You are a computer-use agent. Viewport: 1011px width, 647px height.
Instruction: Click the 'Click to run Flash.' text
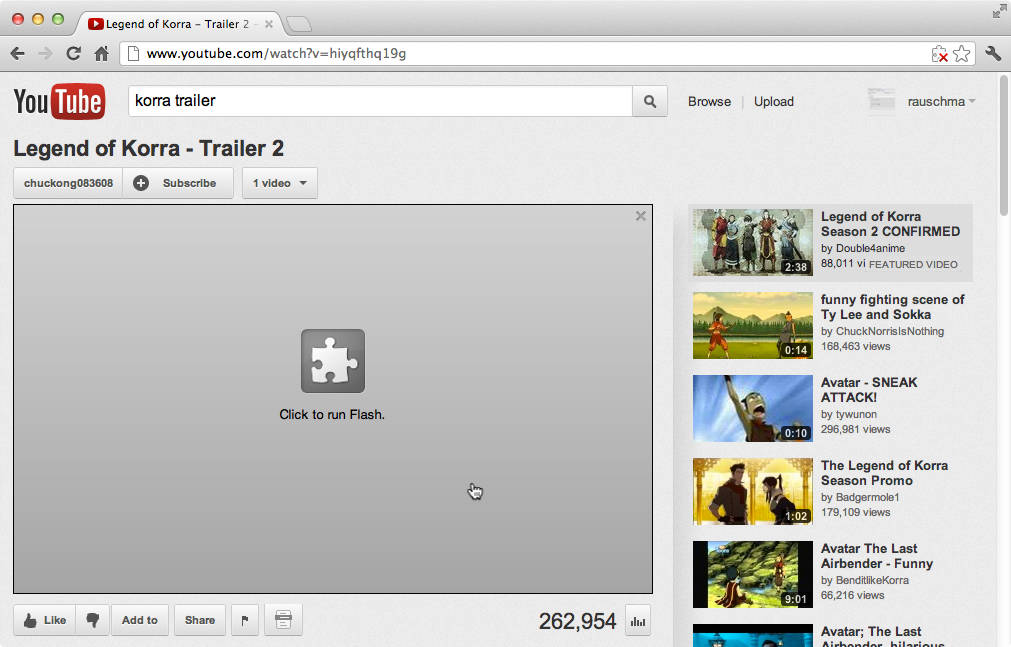pos(332,414)
